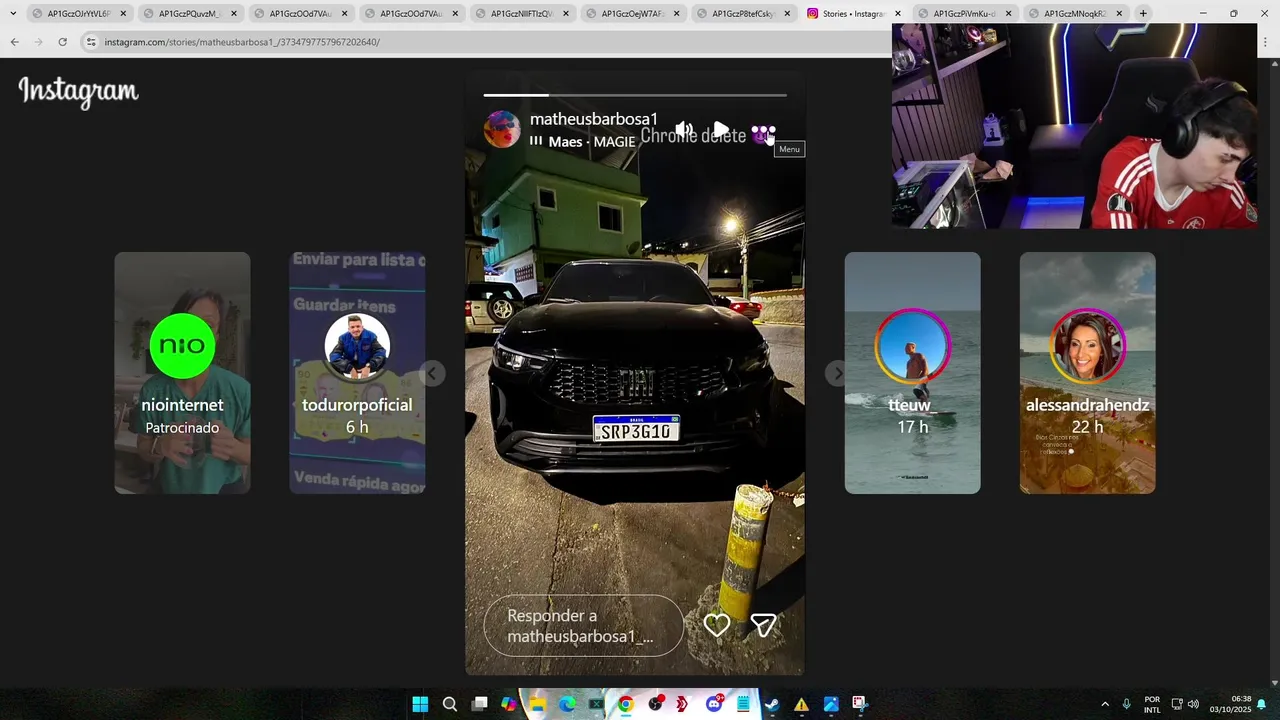Share story via paper plane icon
Image resolution: width=1280 pixels, height=720 pixels.
[x=763, y=625]
